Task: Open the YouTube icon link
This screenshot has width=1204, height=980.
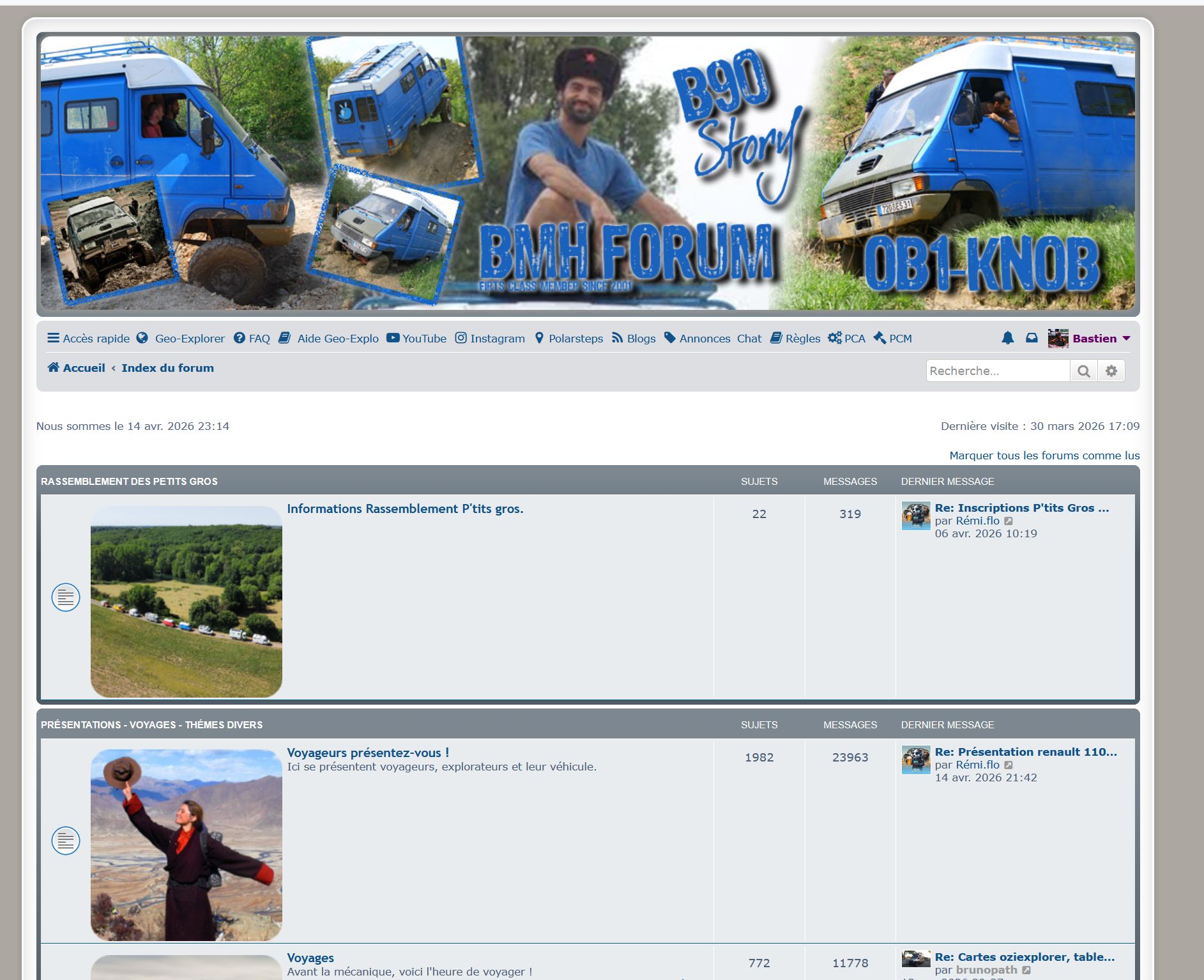Action: (x=393, y=338)
